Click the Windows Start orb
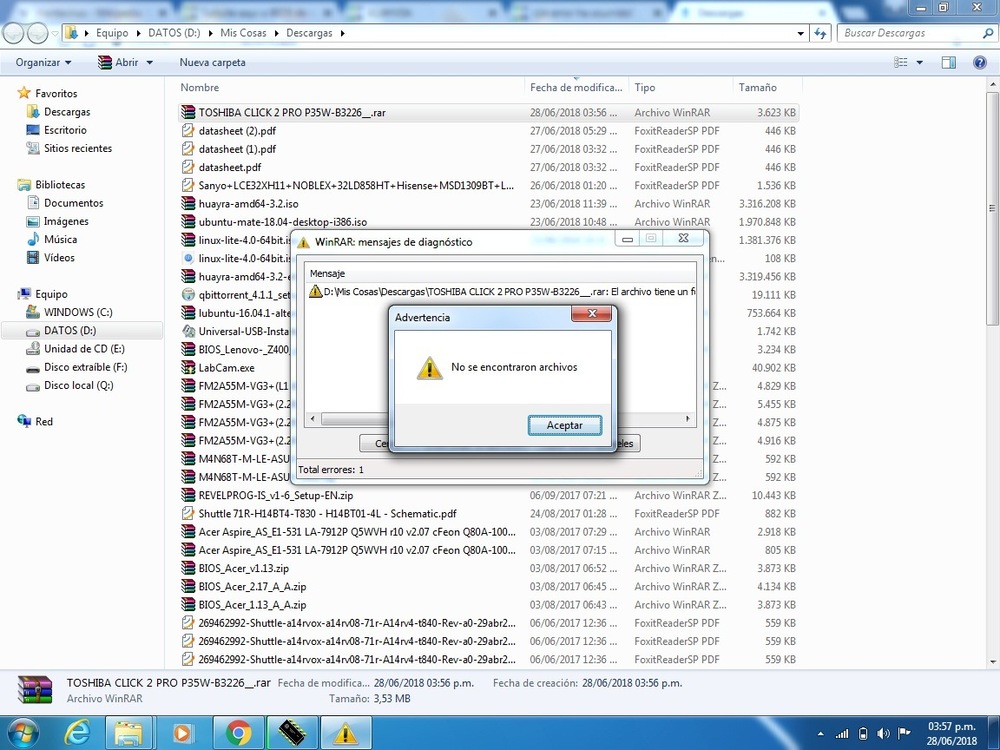The height and width of the screenshot is (750, 1000). pos(21,733)
